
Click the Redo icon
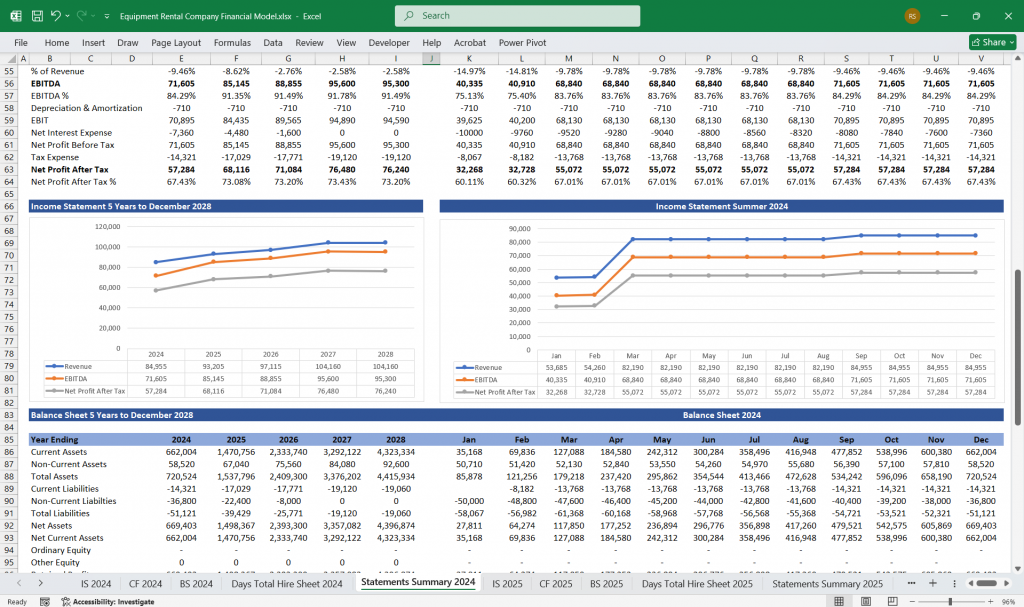84,15
